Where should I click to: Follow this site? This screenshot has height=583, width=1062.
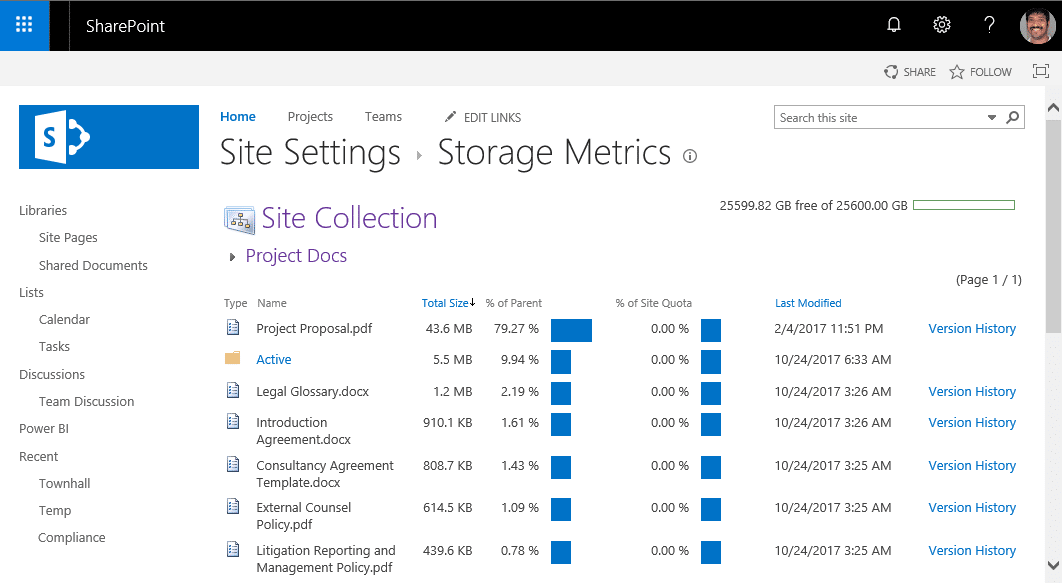click(x=979, y=71)
